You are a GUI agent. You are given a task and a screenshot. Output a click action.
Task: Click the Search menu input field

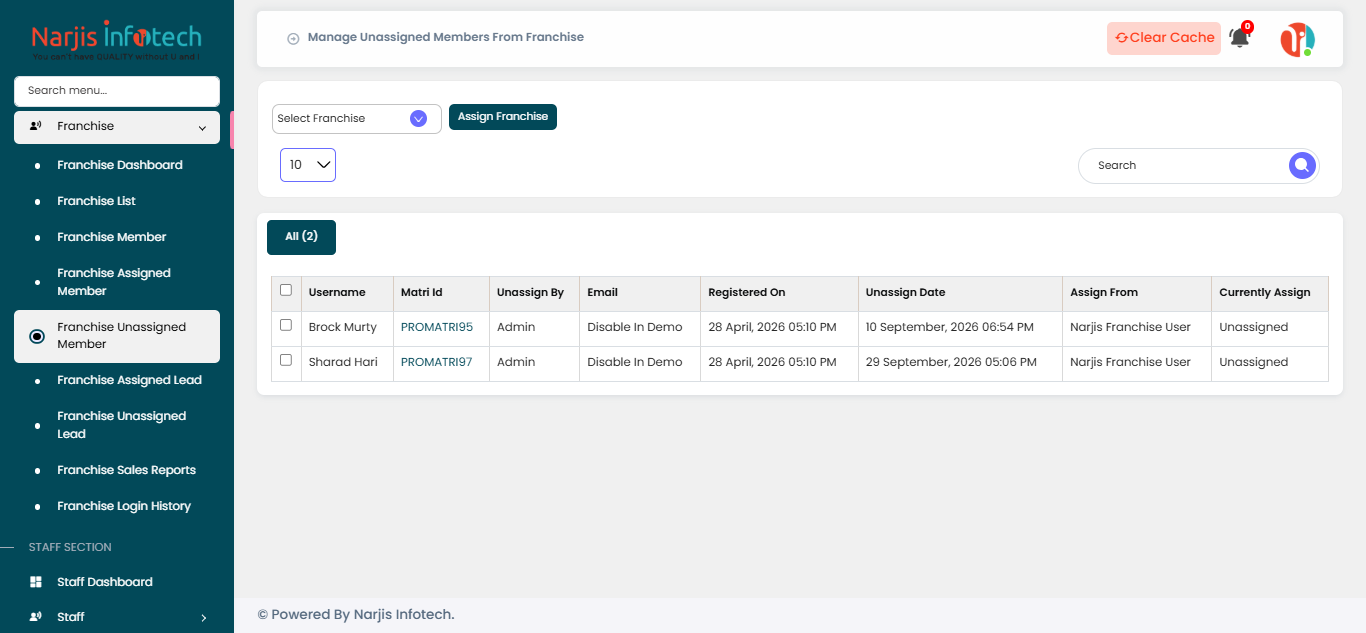click(x=117, y=91)
